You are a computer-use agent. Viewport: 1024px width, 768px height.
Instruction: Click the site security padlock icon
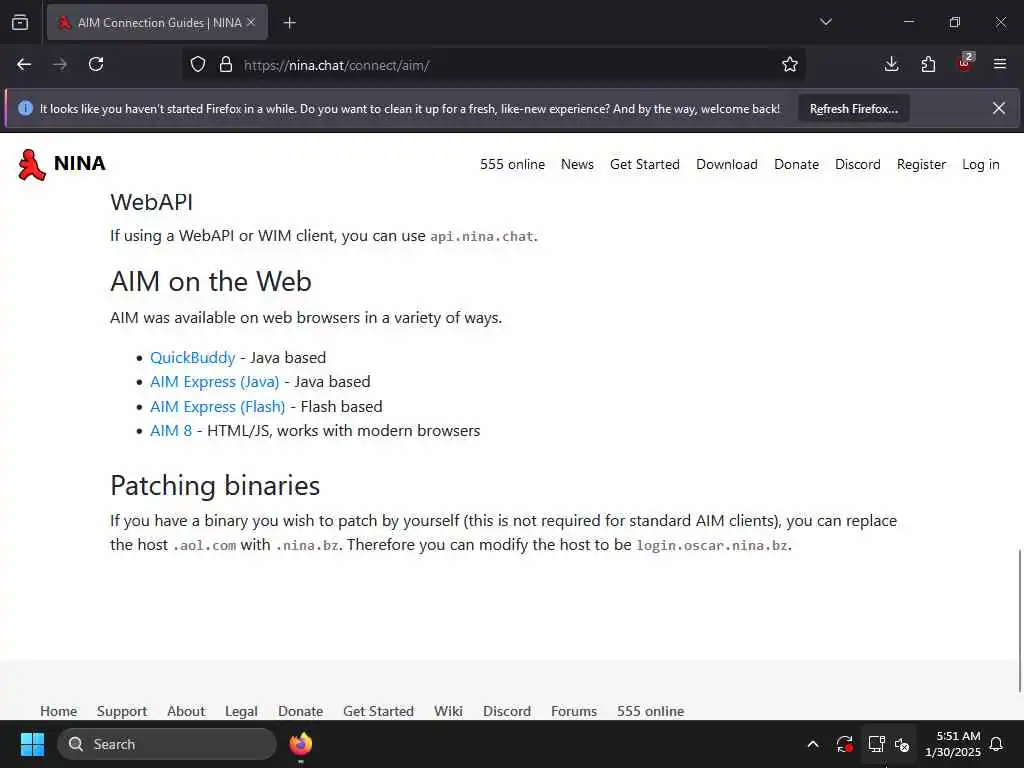226,65
